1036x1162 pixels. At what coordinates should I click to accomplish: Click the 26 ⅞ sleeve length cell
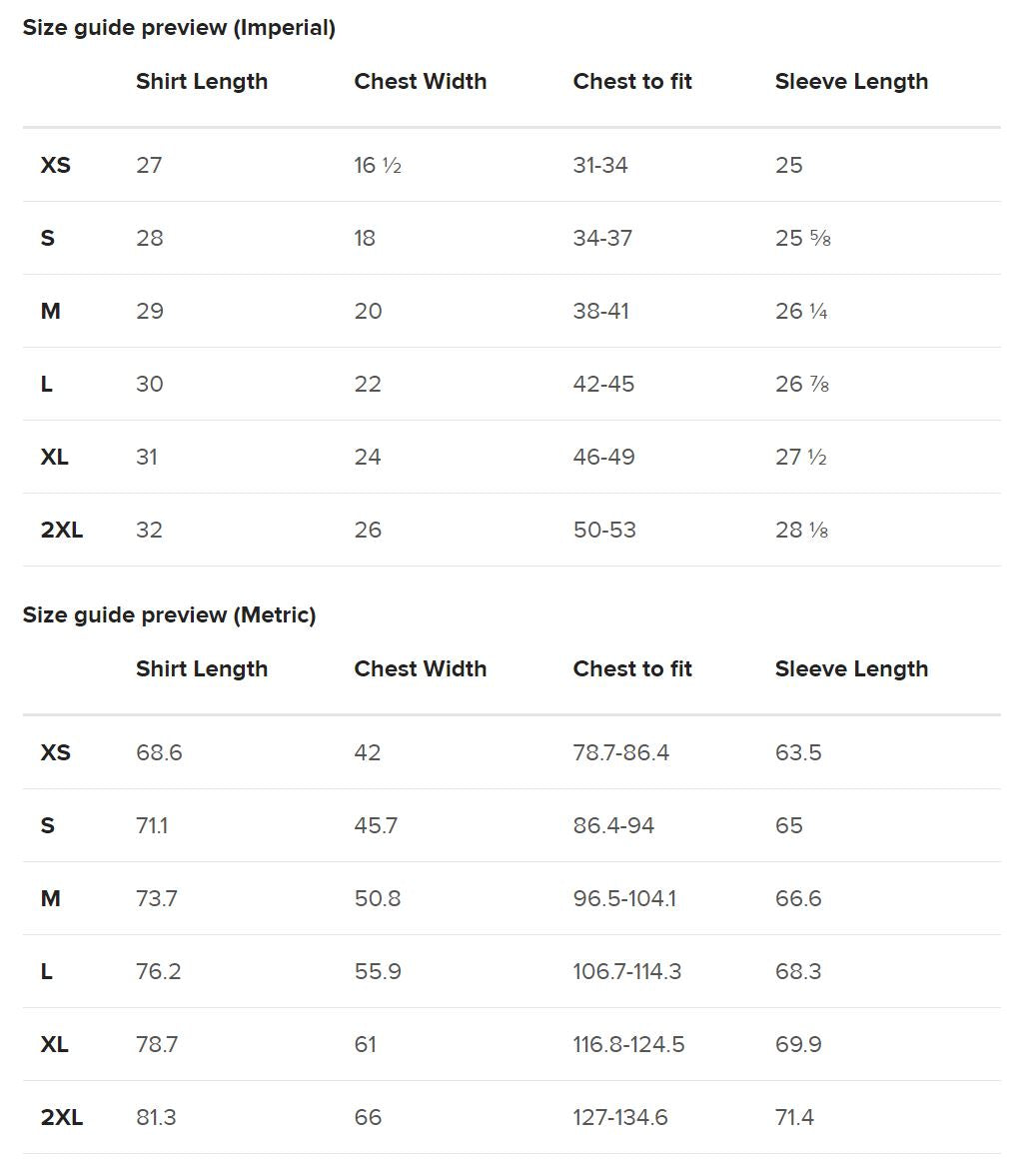802,385
